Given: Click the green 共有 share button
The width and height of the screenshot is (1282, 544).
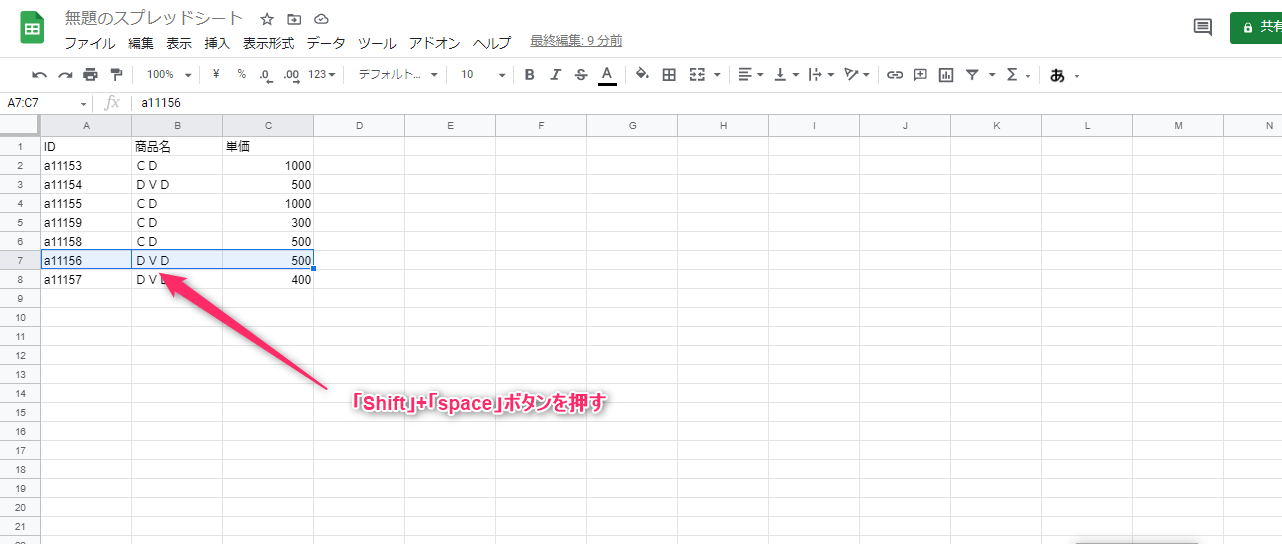Looking at the screenshot, I should pos(1256,27).
